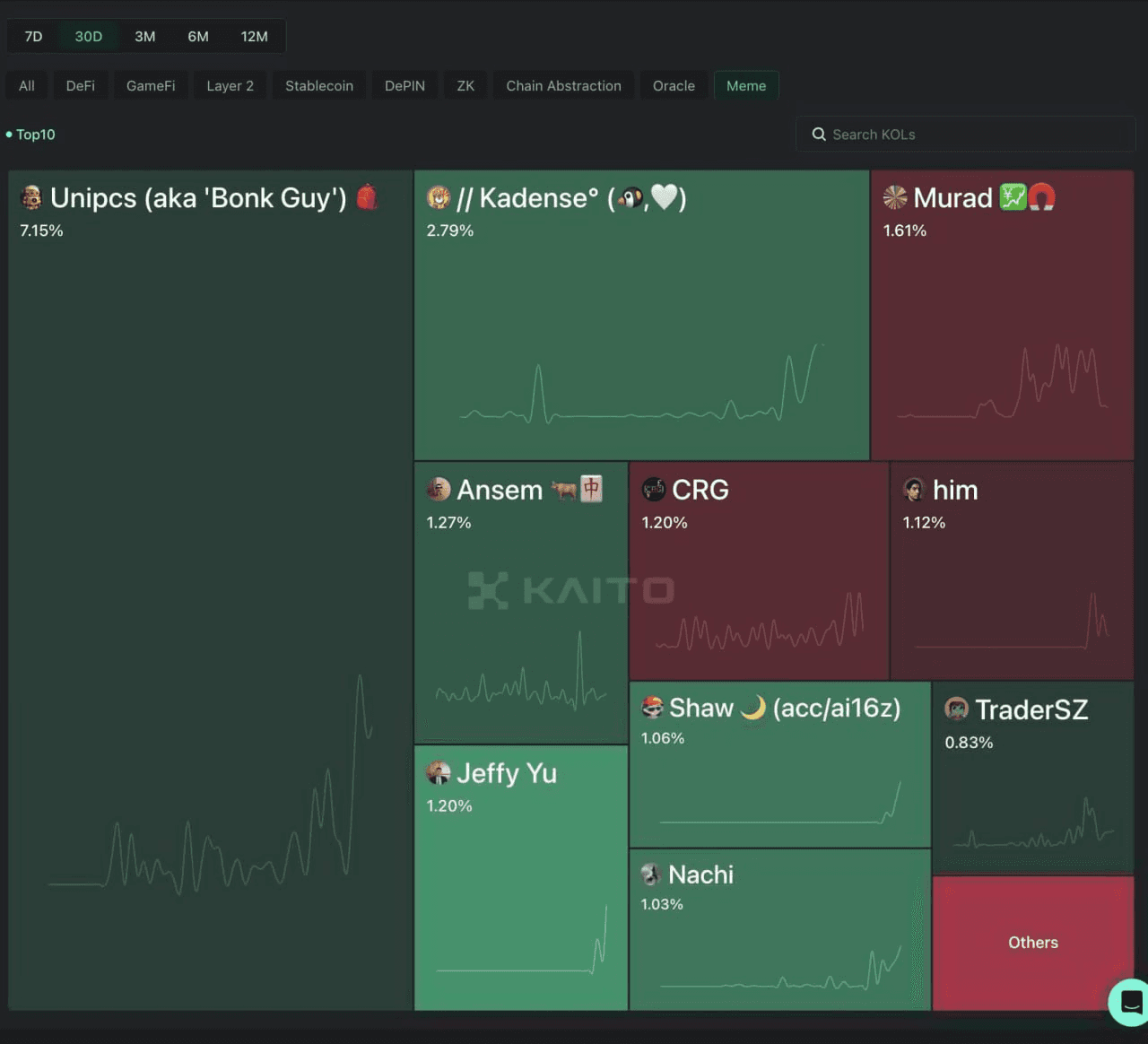Open Murad mindshare trend chart
Image resolution: width=1148 pixels, height=1044 pixels.
1003,381
